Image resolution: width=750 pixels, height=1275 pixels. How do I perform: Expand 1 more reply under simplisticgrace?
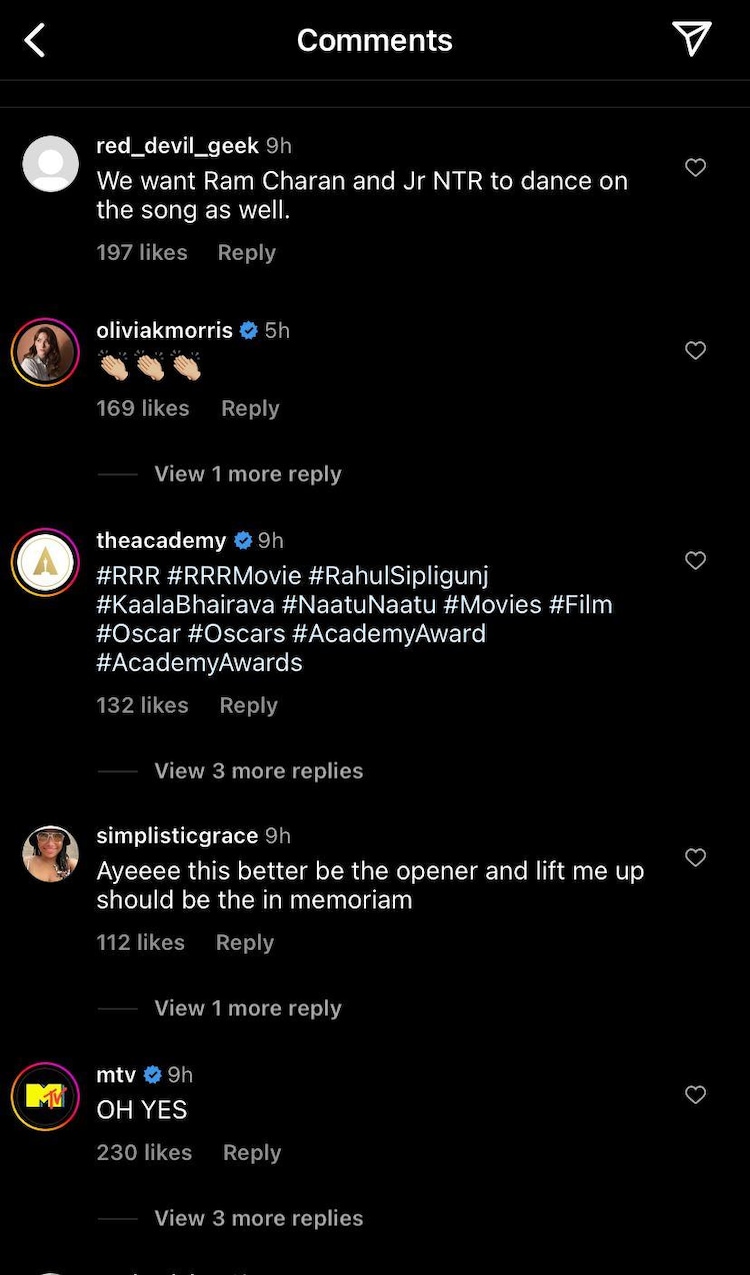coord(247,1008)
